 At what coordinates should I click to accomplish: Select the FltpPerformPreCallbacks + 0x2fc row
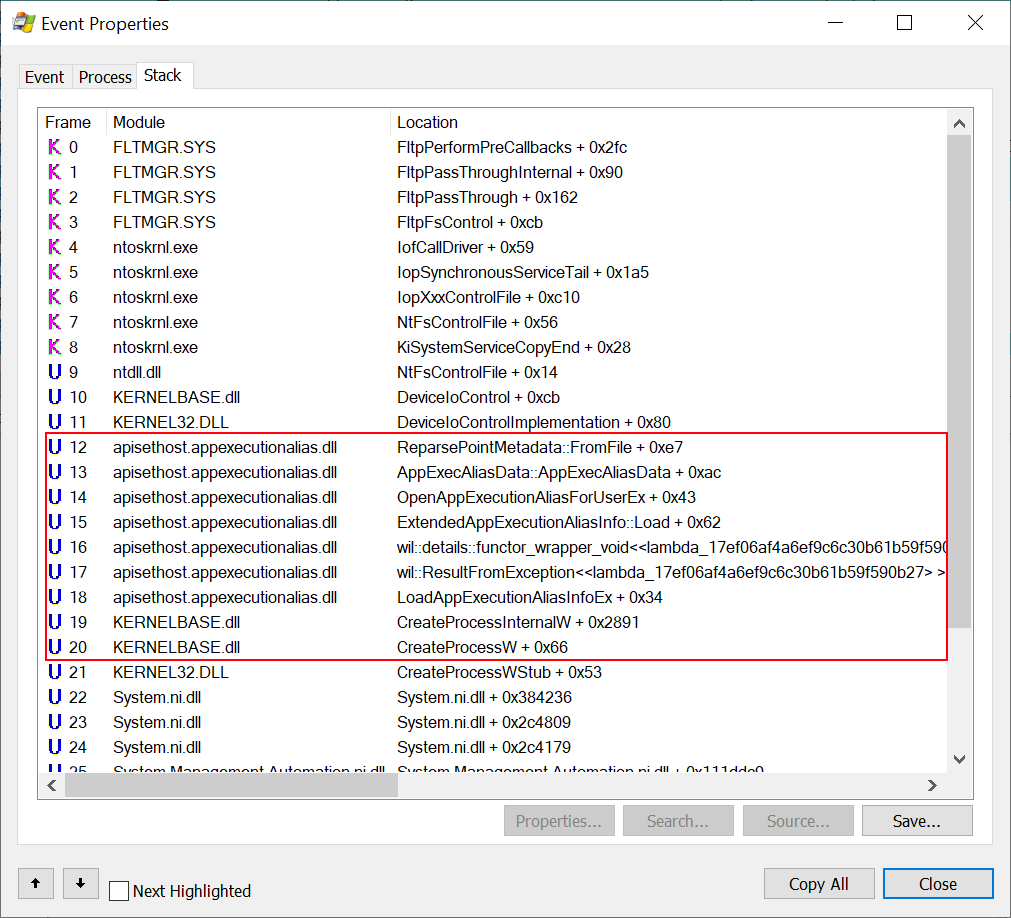click(x=493, y=148)
